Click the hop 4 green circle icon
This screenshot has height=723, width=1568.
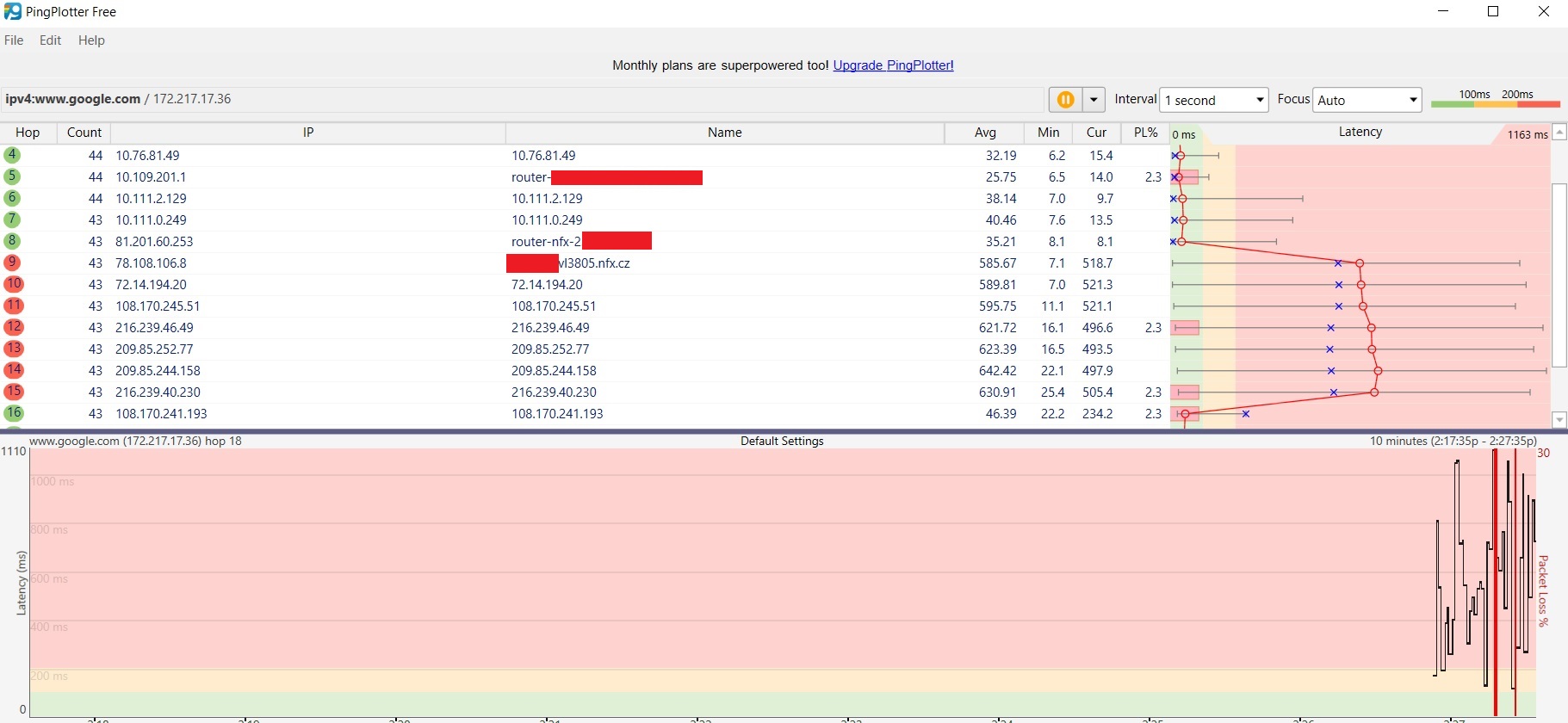13,155
